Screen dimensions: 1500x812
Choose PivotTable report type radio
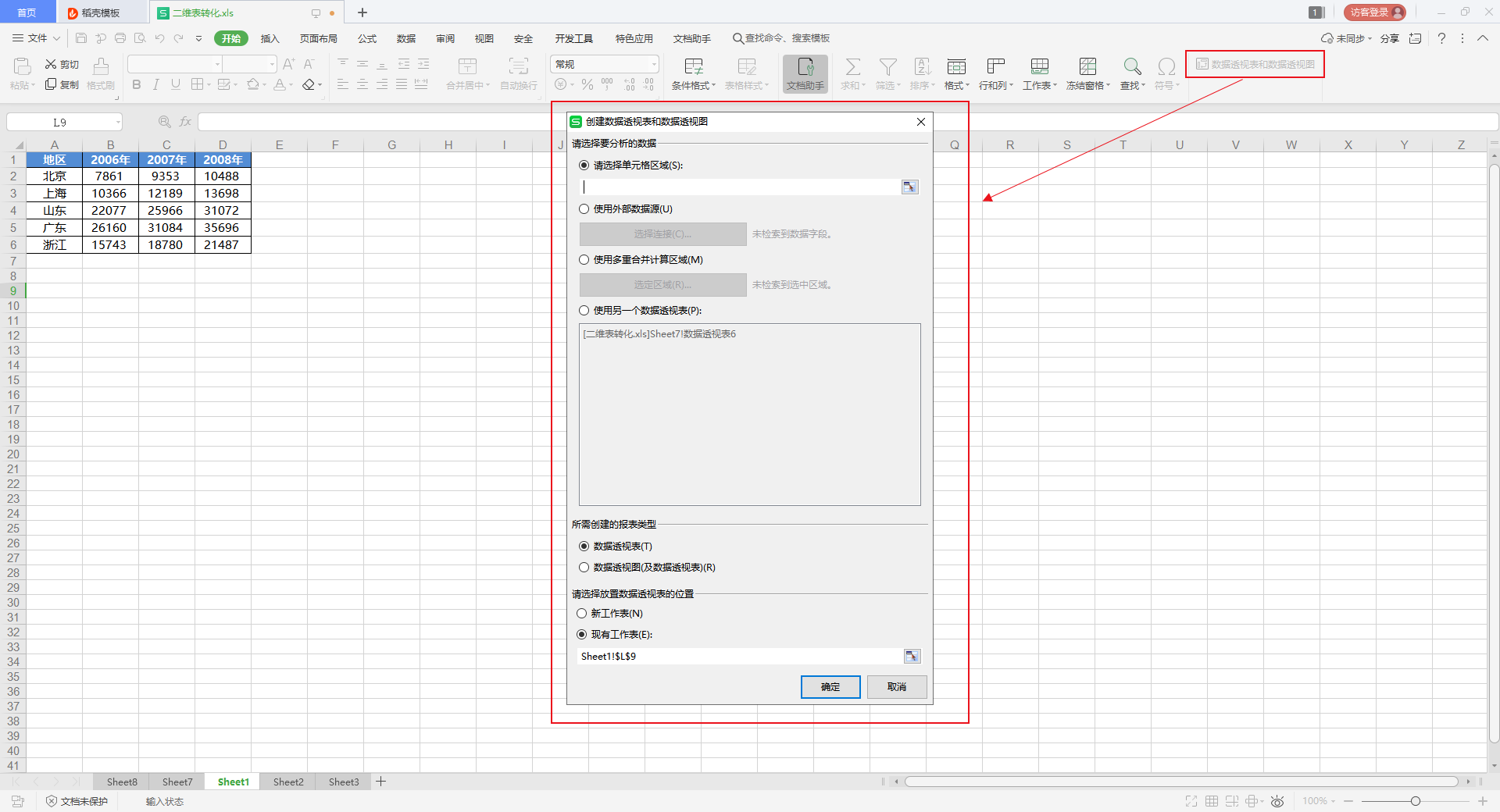coord(584,547)
